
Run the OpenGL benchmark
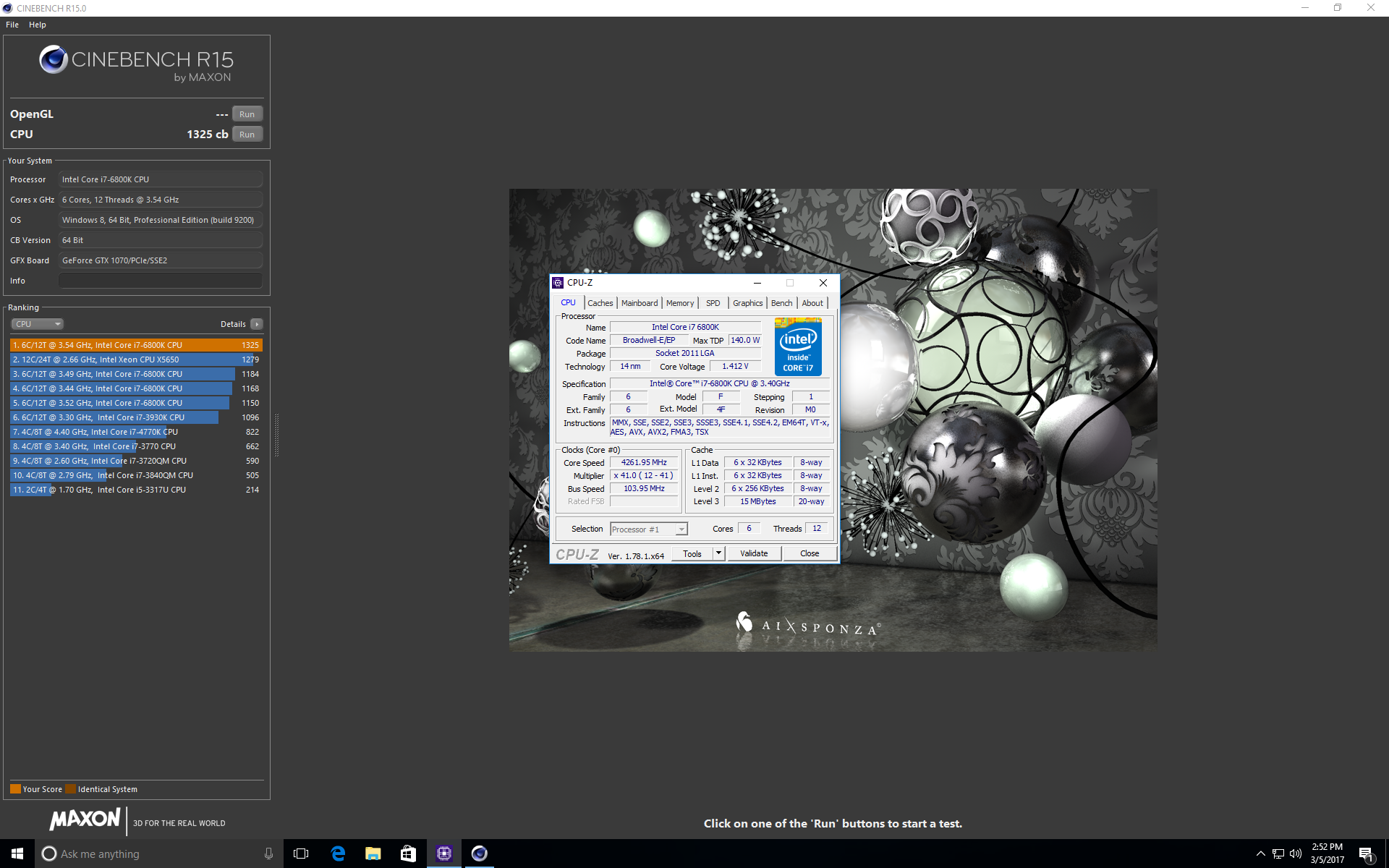click(247, 114)
